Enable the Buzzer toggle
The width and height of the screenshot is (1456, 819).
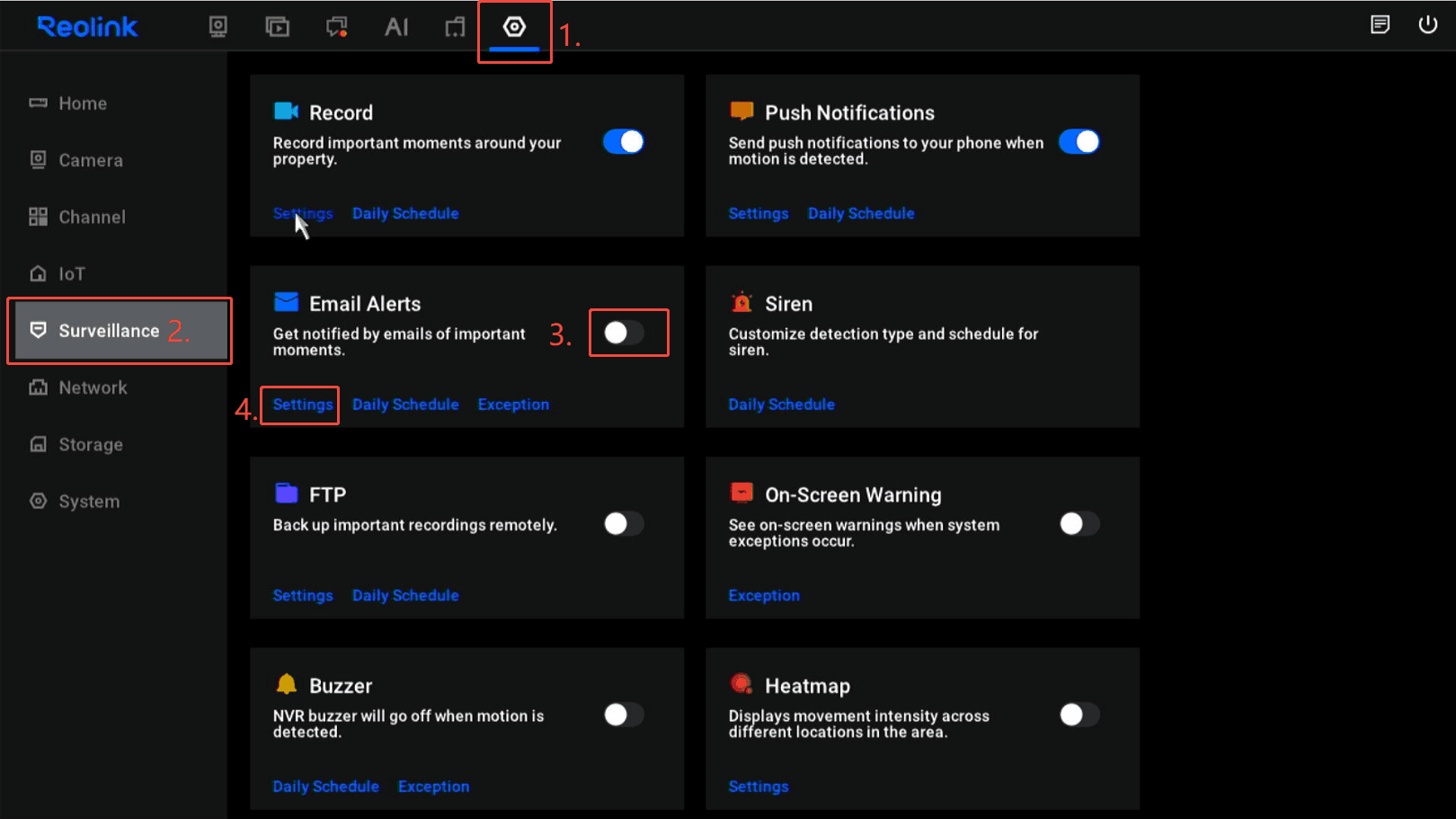[624, 715]
